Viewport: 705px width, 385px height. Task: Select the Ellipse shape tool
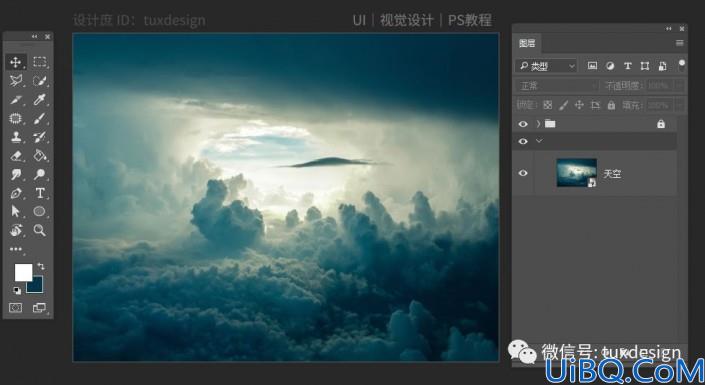tap(40, 211)
